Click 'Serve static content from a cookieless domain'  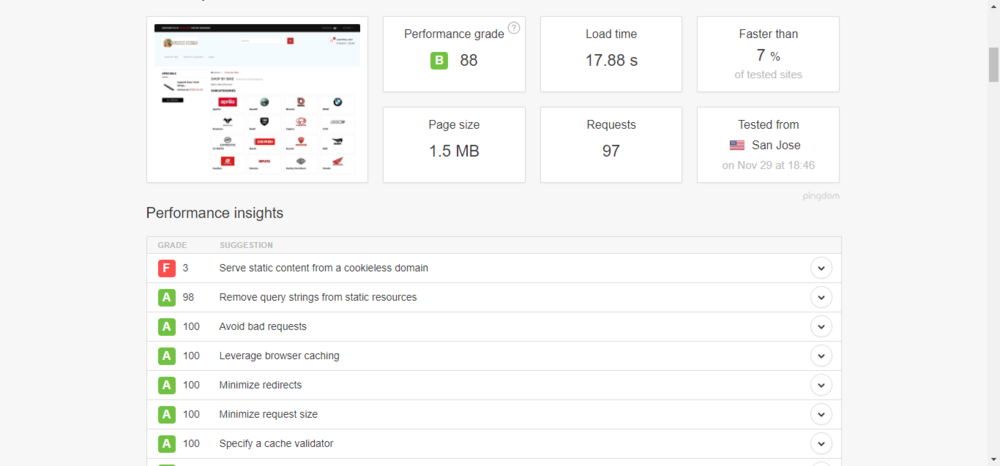tap(323, 268)
